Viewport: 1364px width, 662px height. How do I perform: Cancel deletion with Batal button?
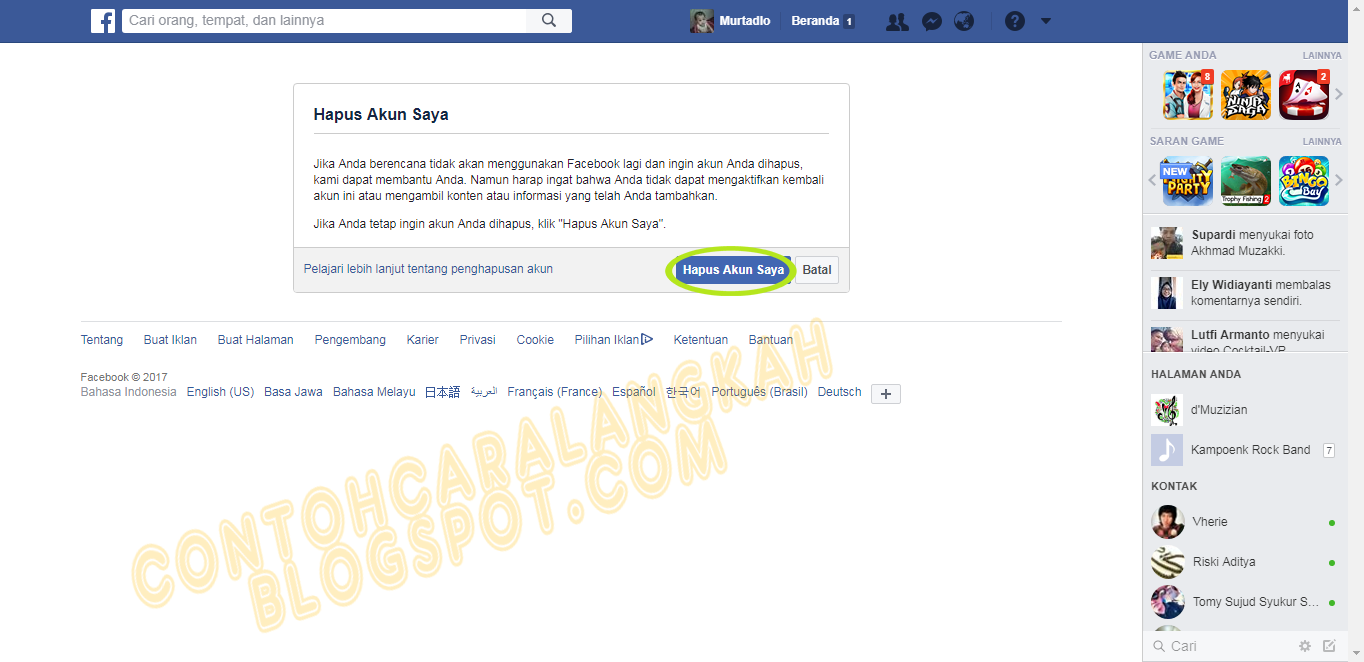[817, 270]
